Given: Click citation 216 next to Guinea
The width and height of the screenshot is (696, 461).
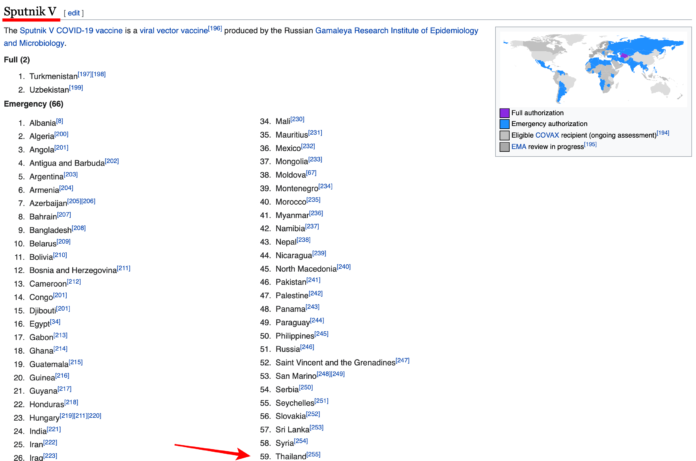Looking at the screenshot, I should click(62, 375).
